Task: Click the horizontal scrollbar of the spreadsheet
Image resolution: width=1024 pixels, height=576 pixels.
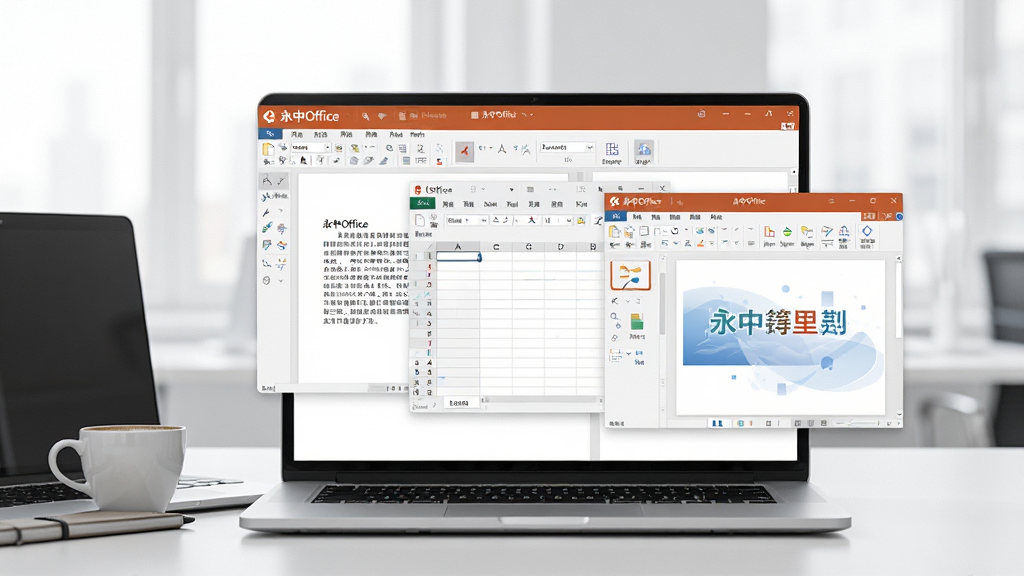Action: coord(541,400)
